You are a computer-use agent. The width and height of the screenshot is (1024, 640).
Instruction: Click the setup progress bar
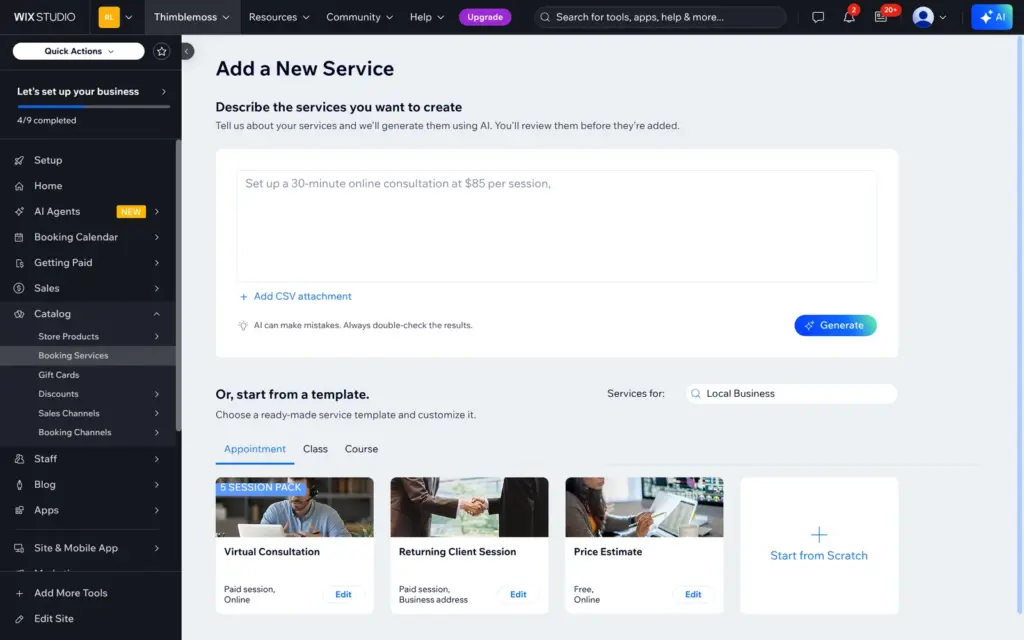pos(93,106)
